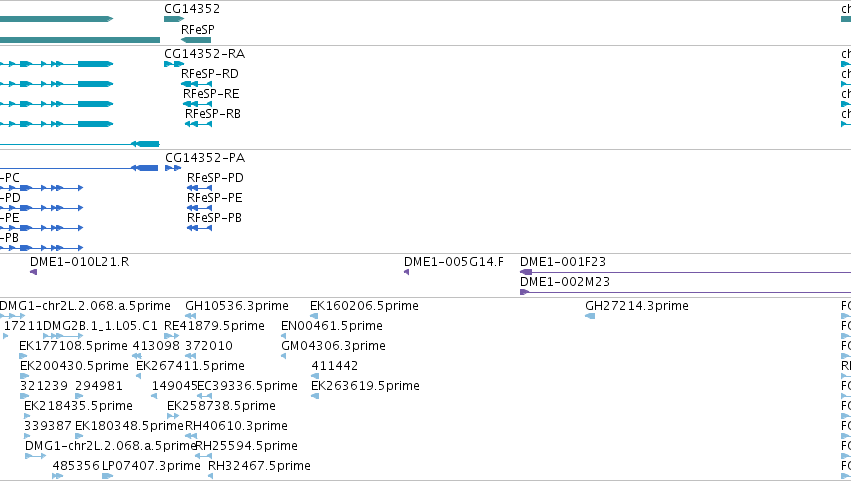Click EK263619.5prime EST label
This screenshot has height=481, width=851.
coord(365,387)
